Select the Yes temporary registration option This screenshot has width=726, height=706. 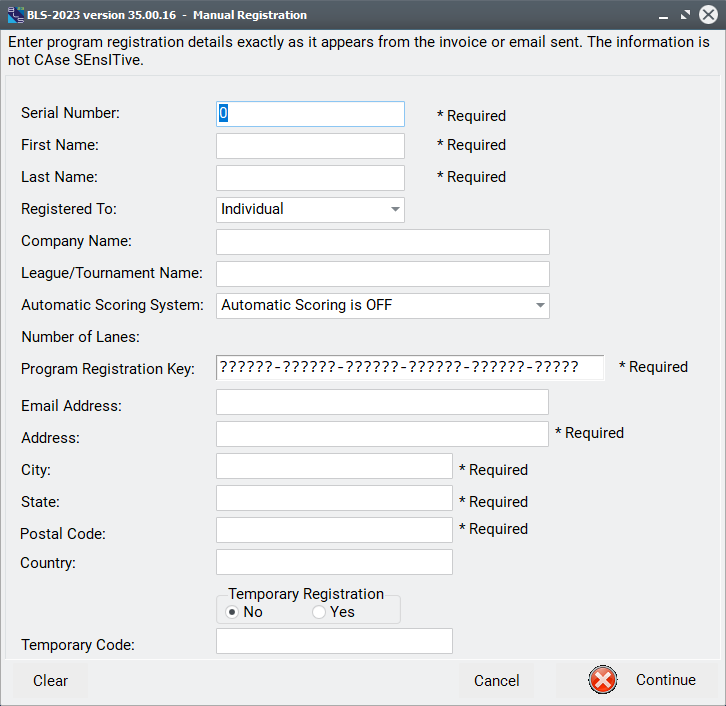(x=319, y=612)
